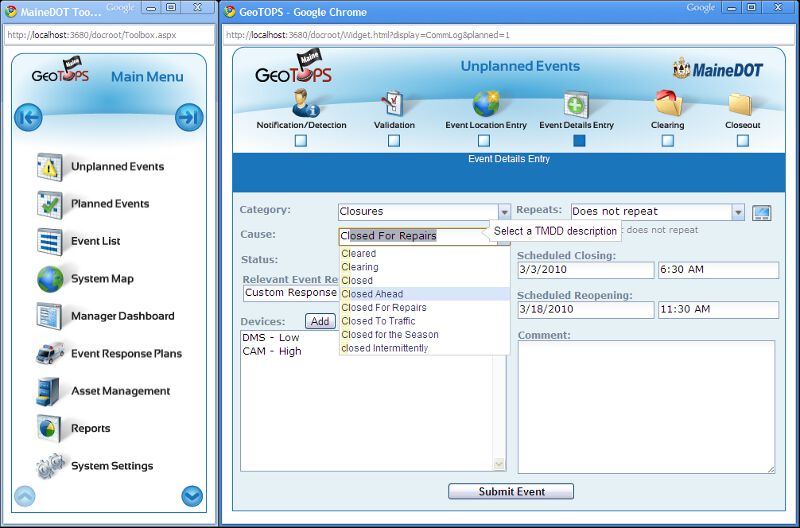Open the System Map globe icon
This screenshot has height=528, width=800.
click(49, 279)
